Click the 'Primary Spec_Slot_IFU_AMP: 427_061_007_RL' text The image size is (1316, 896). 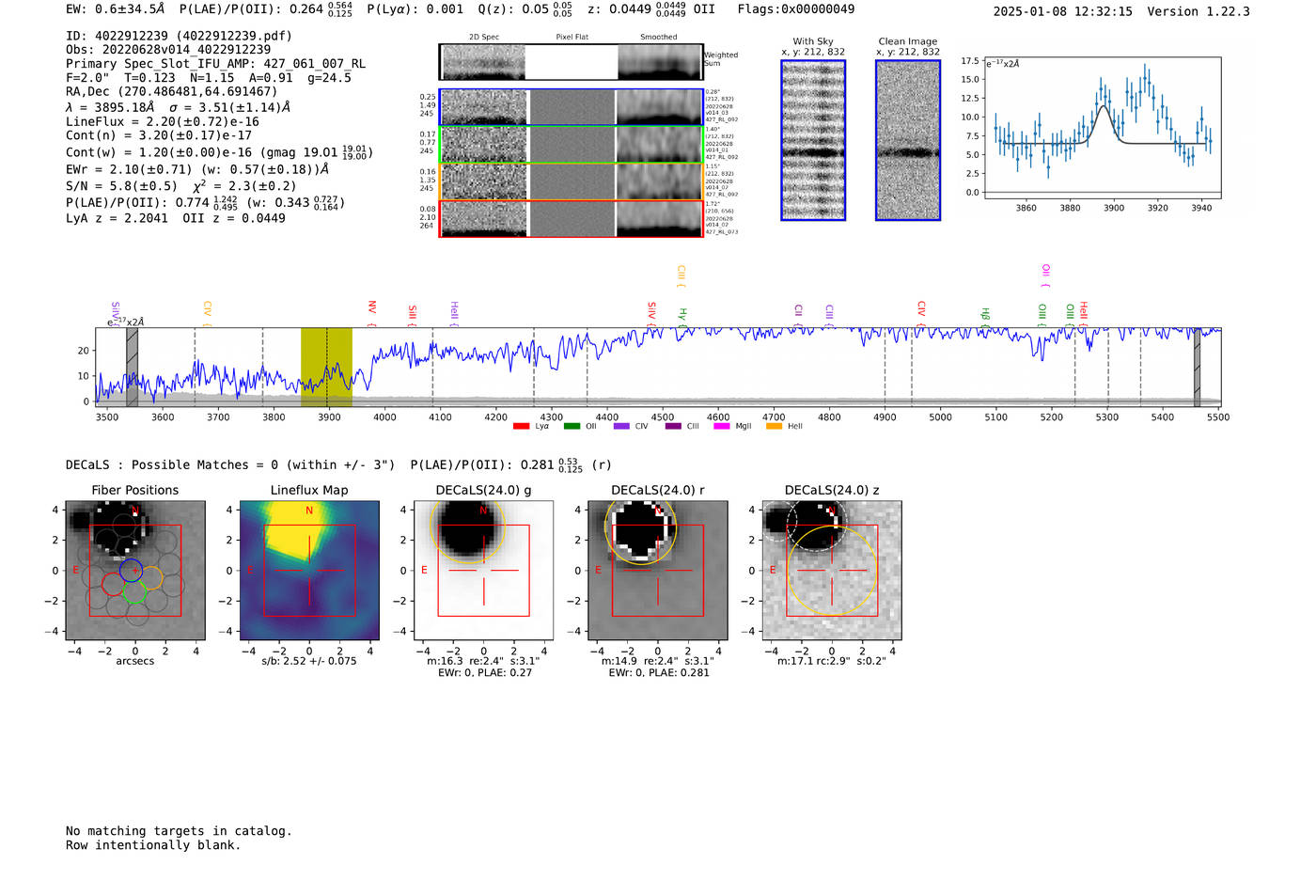pos(215,64)
